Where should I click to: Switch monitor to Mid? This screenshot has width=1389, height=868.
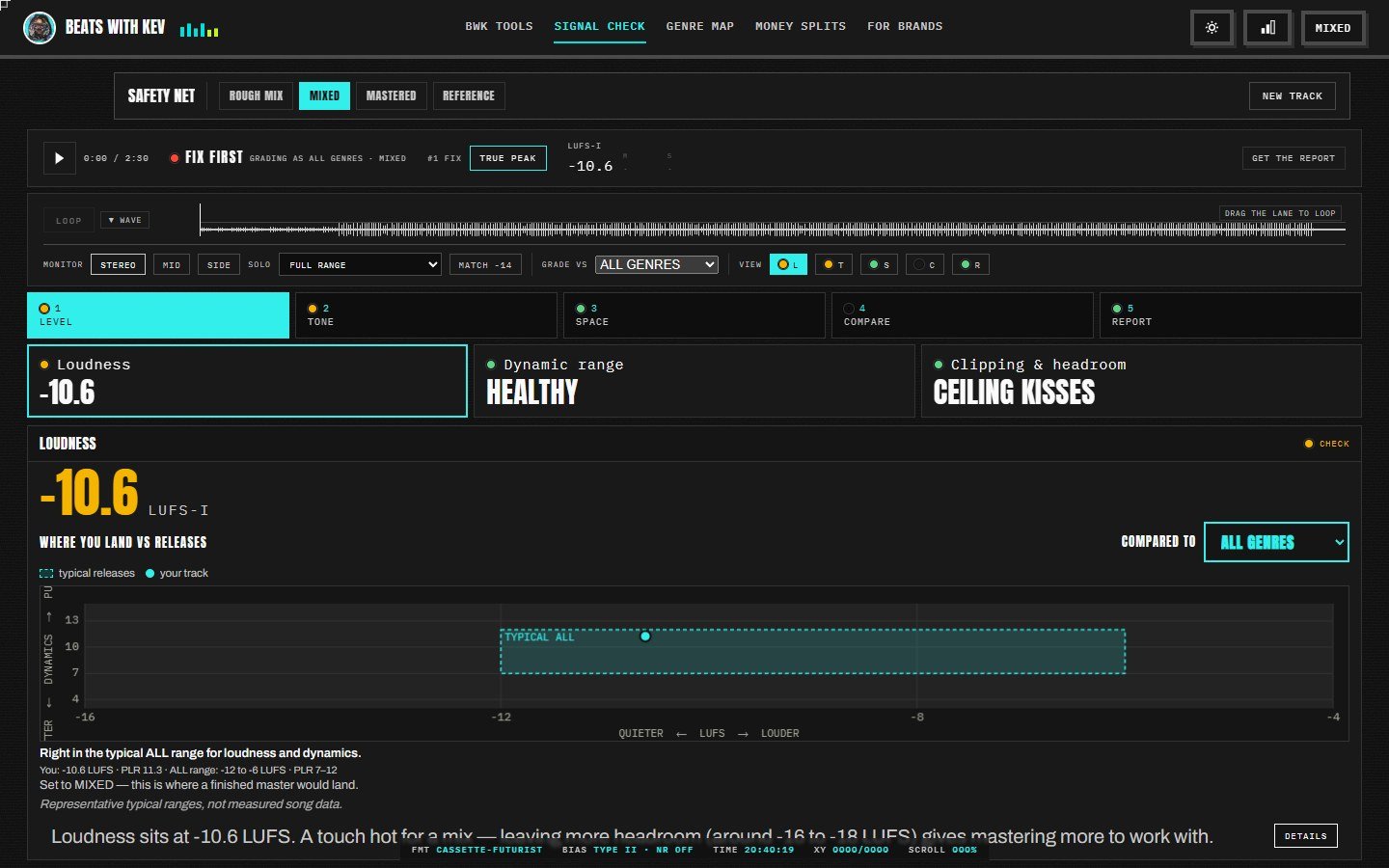172,264
